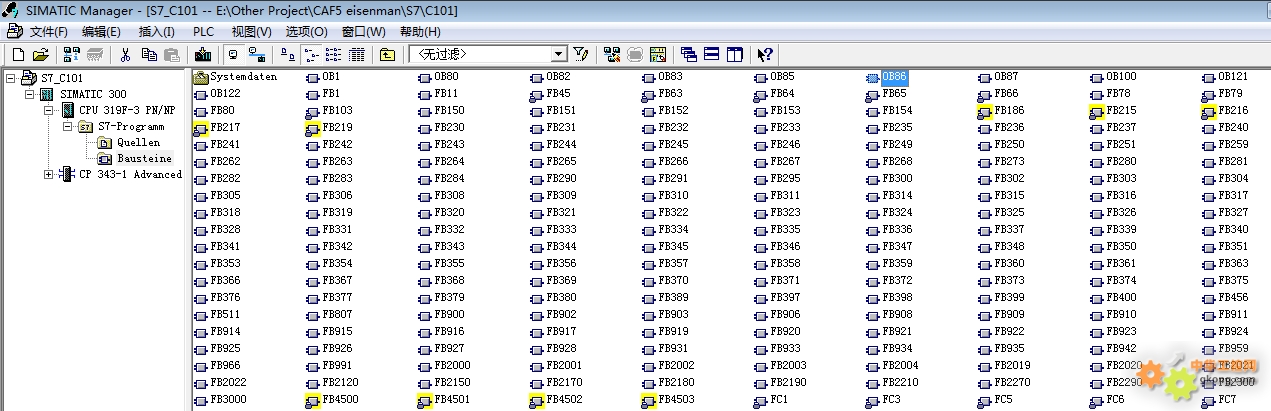This screenshot has height=411, width=1271.
Task: Select SIMATIC 300 station in tree
Action: pyautogui.click(x=95, y=93)
